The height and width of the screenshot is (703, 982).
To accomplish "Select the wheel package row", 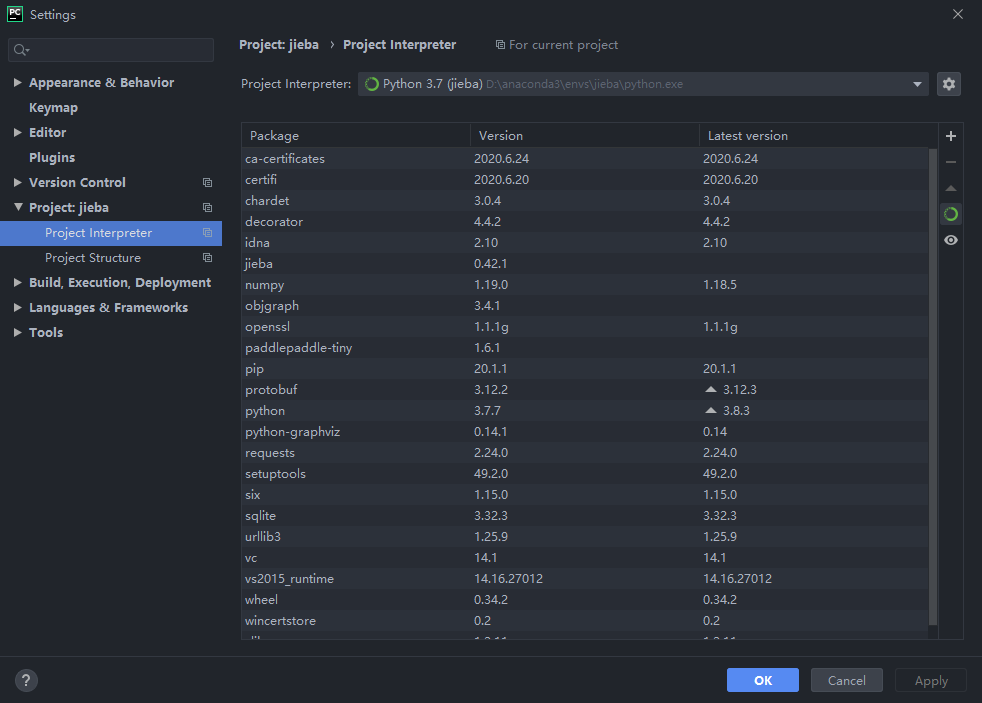I will [x=585, y=600].
